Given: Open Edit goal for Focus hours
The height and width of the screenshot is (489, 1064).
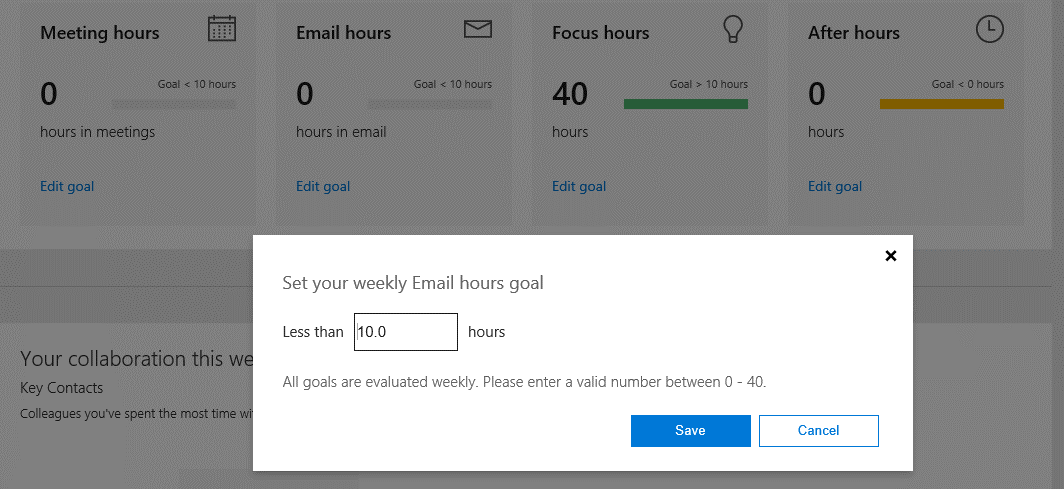Looking at the screenshot, I should (579, 187).
